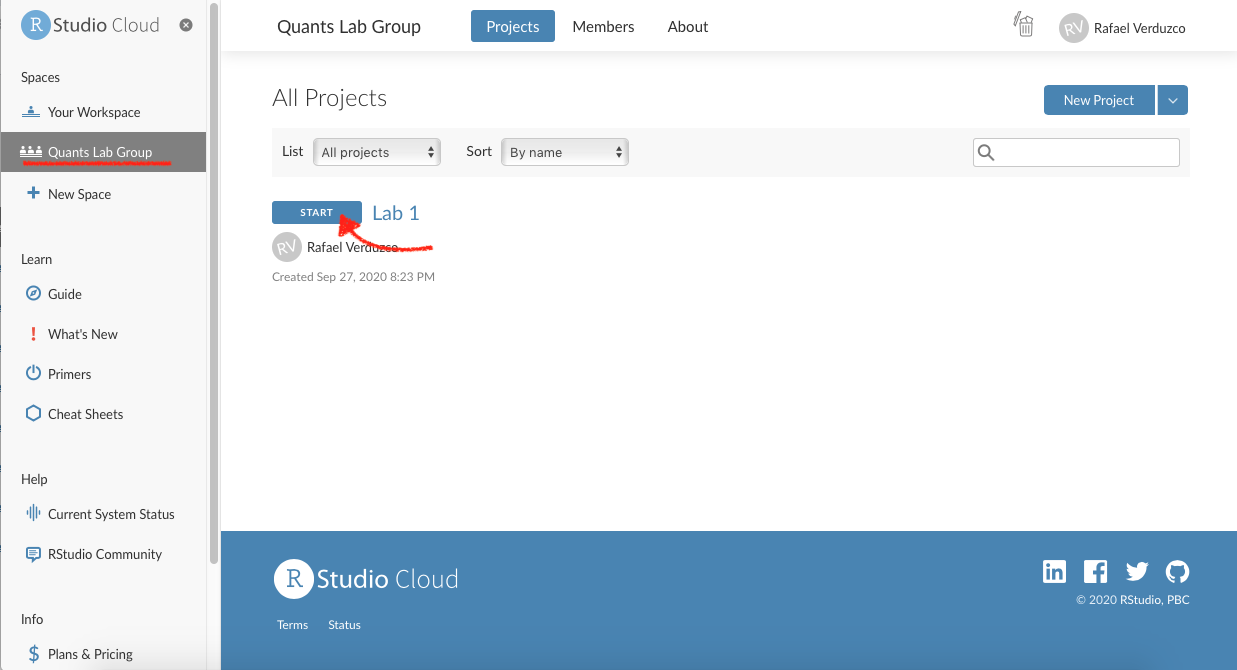Open the Twitter icon in footer

1137,572
